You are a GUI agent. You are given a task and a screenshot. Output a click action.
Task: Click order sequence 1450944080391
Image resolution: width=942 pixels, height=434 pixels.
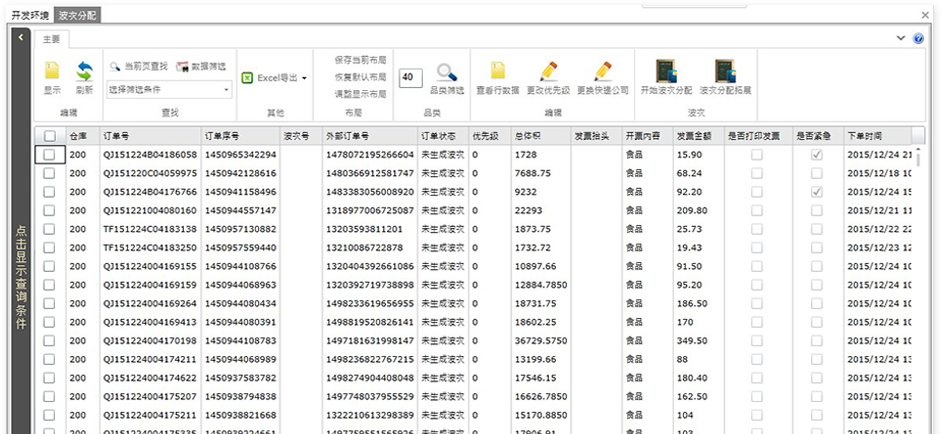[241, 322]
